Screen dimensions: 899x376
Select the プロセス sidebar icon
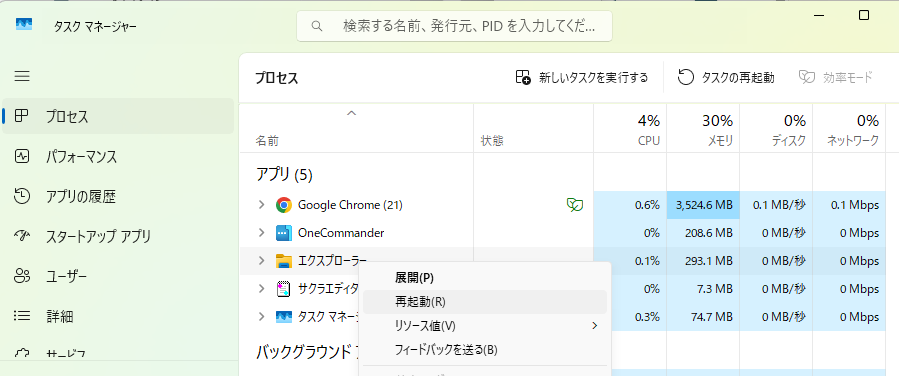point(21,116)
